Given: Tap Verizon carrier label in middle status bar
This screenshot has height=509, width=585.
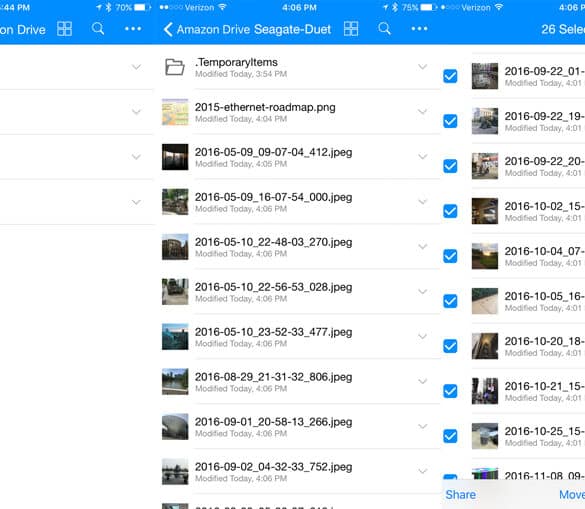Looking at the screenshot, I should pyautogui.click(x=199, y=7).
